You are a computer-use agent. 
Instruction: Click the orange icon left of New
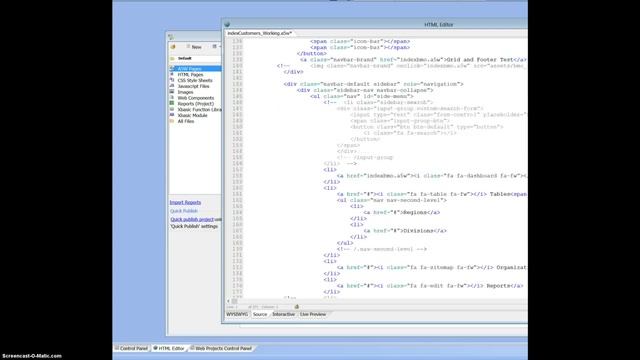click(173, 47)
